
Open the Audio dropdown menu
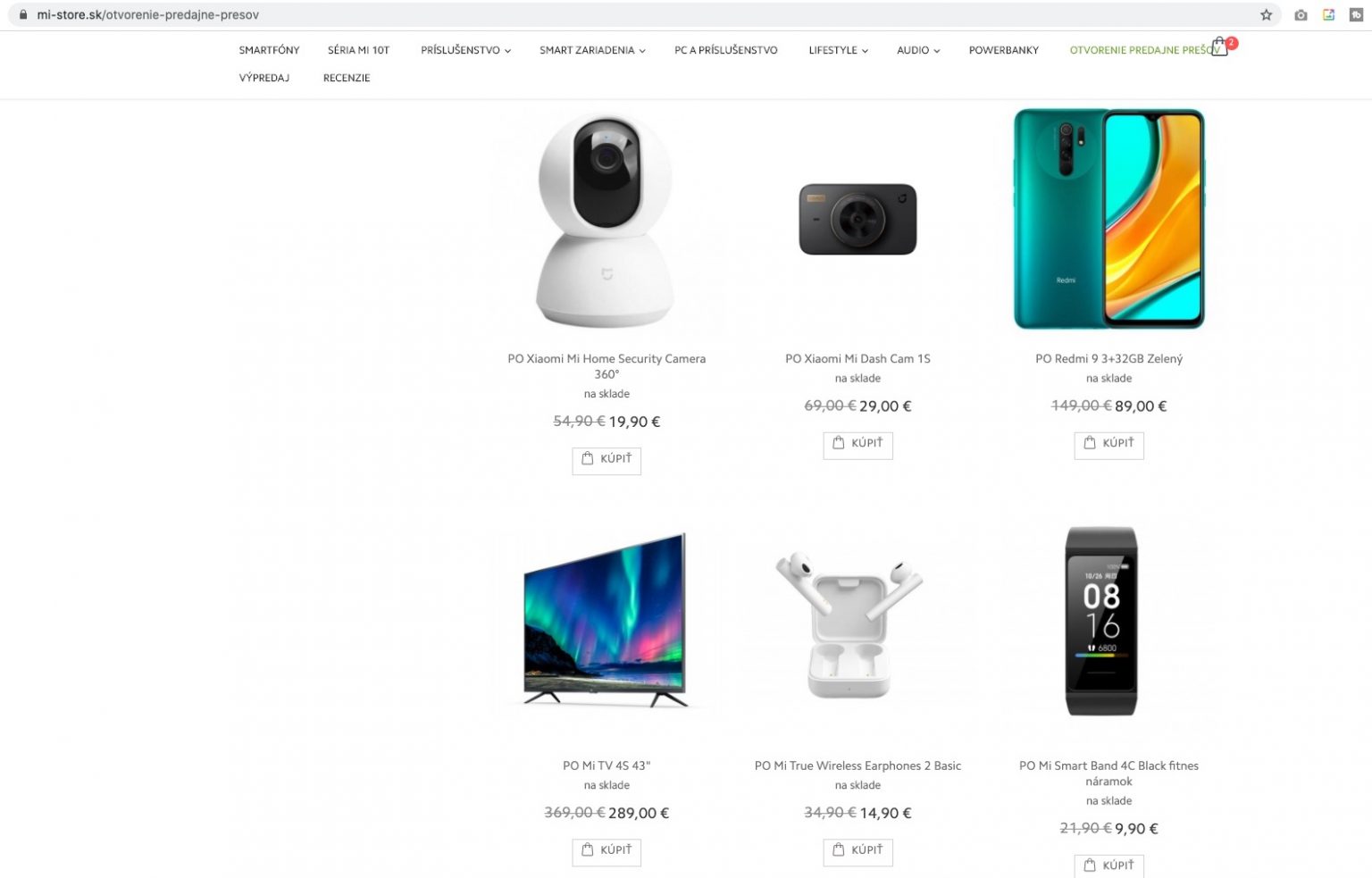pos(918,50)
